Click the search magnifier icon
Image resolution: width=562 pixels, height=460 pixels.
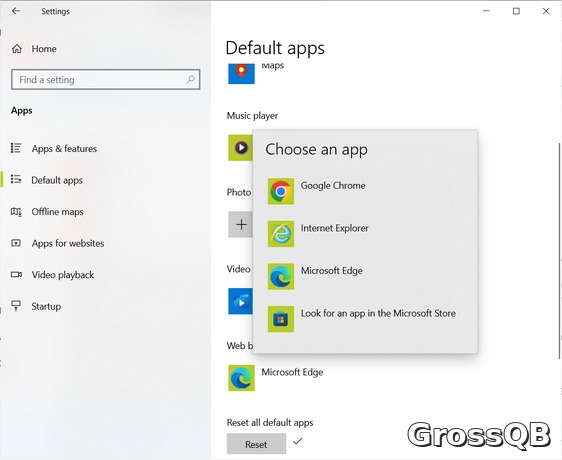(191, 79)
